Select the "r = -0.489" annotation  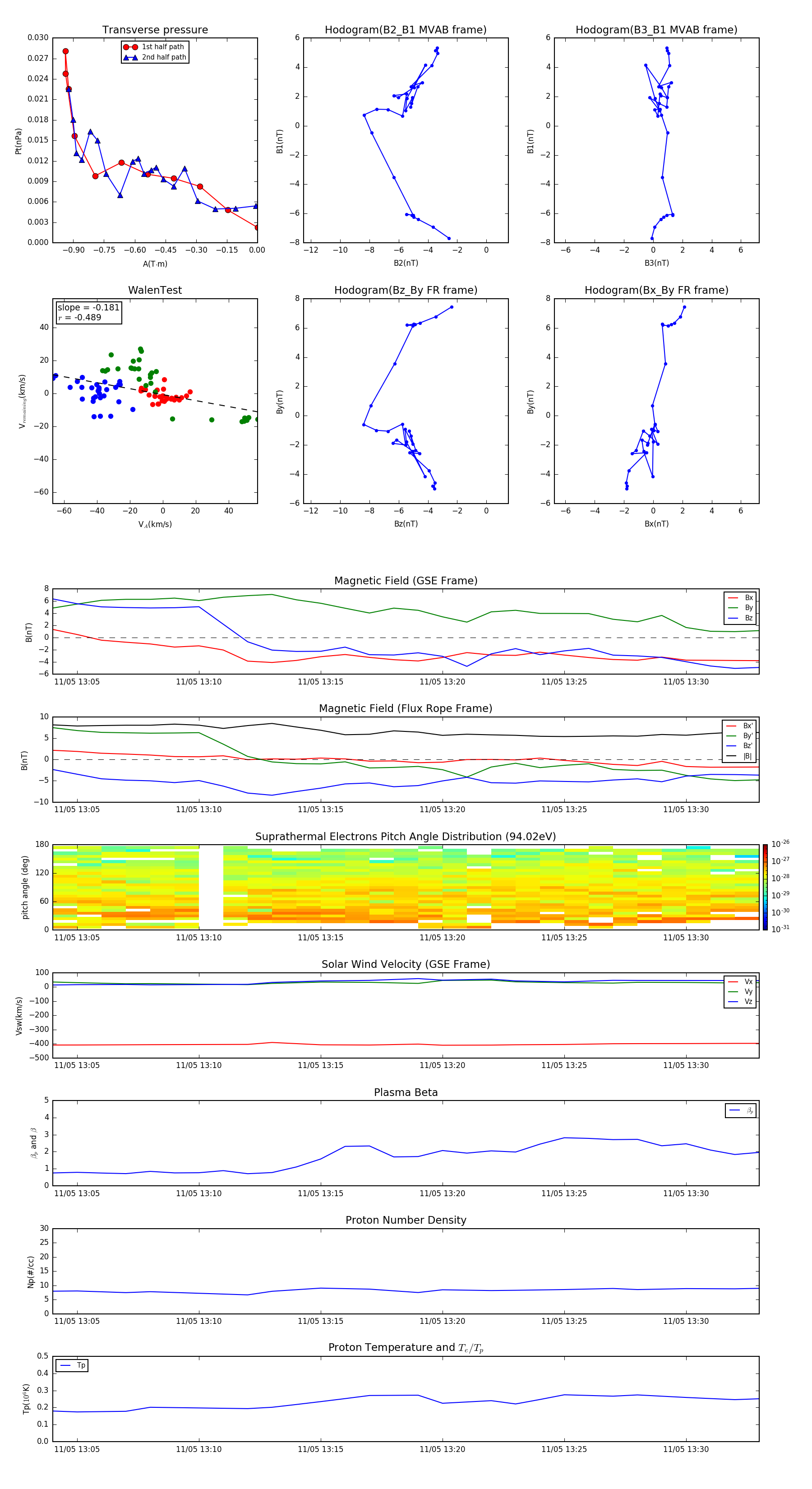tap(80, 317)
